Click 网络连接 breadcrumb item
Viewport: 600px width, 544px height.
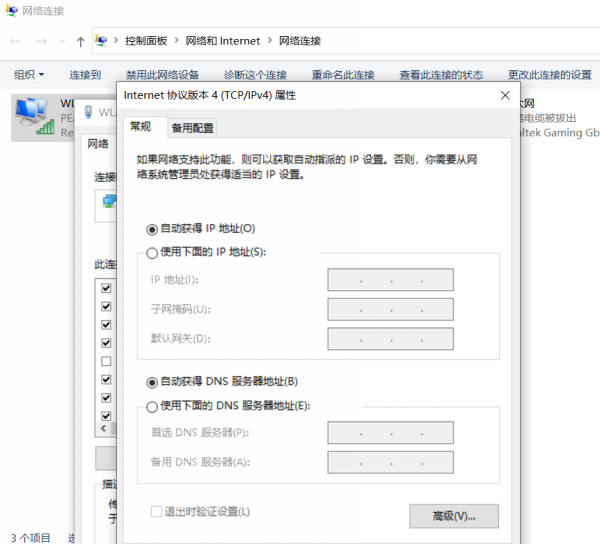coord(300,41)
